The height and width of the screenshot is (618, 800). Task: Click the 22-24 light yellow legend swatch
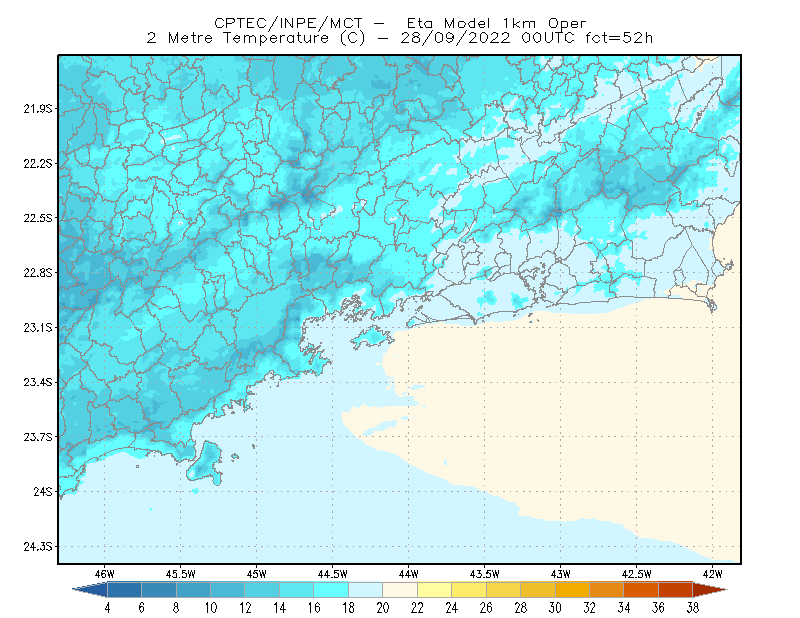[434, 590]
